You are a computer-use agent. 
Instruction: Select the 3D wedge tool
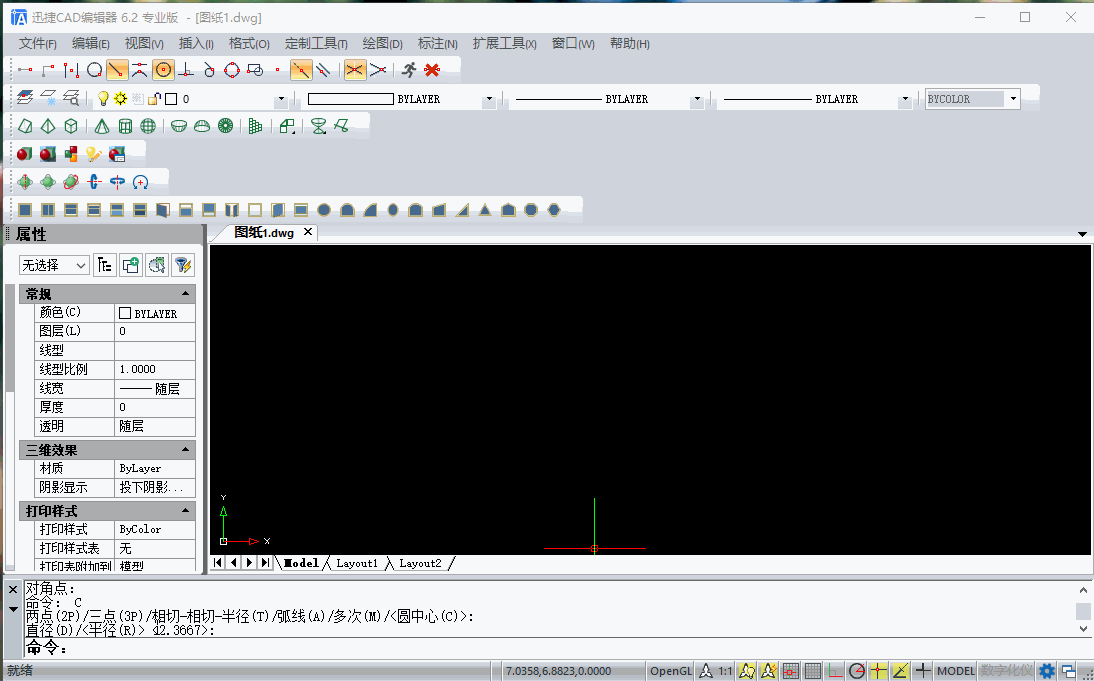pos(25,126)
